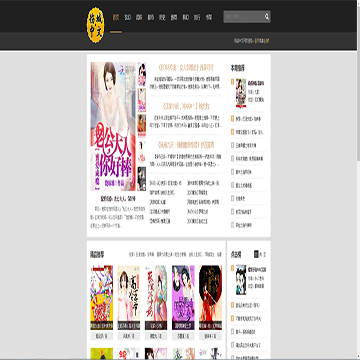Screen dimensions: 360x360
Task: Open the first orange headline in featured section
Action: (x=185, y=68)
